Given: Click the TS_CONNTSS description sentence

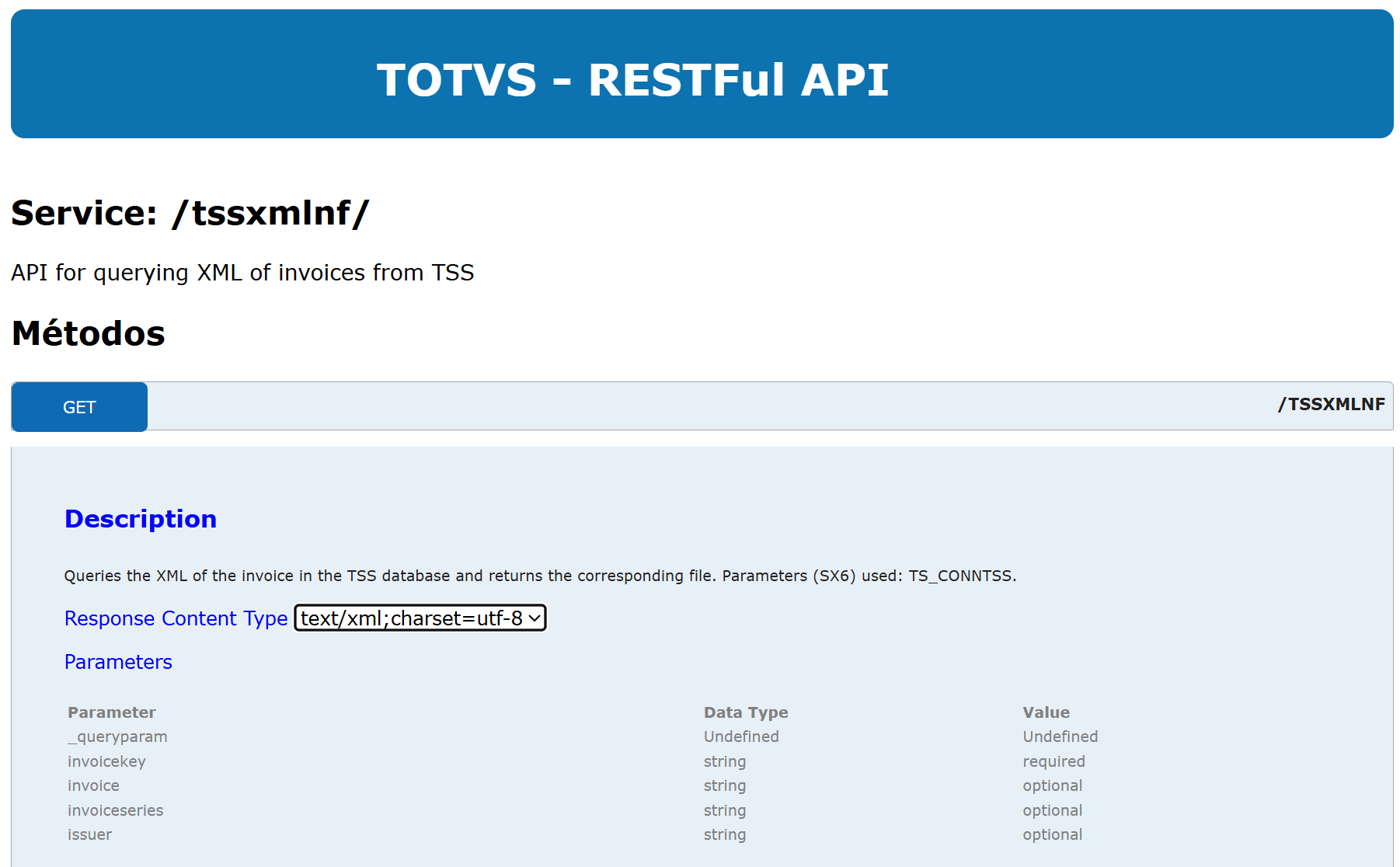Looking at the screenshot, I should 540,576.
